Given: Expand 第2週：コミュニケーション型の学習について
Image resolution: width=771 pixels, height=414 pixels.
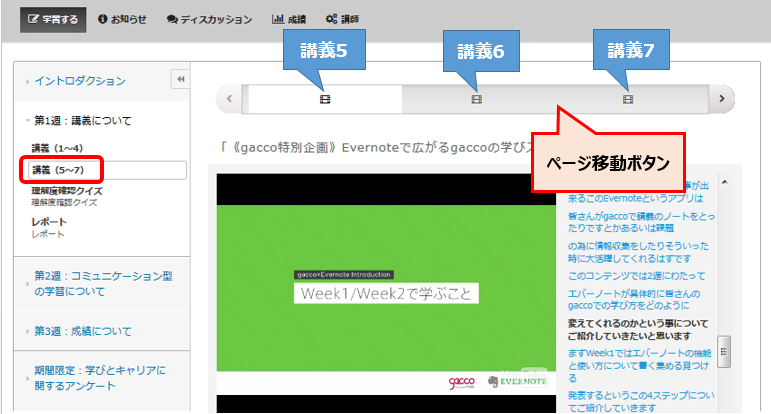Looking at the screenshot, I should click(103, 284).
